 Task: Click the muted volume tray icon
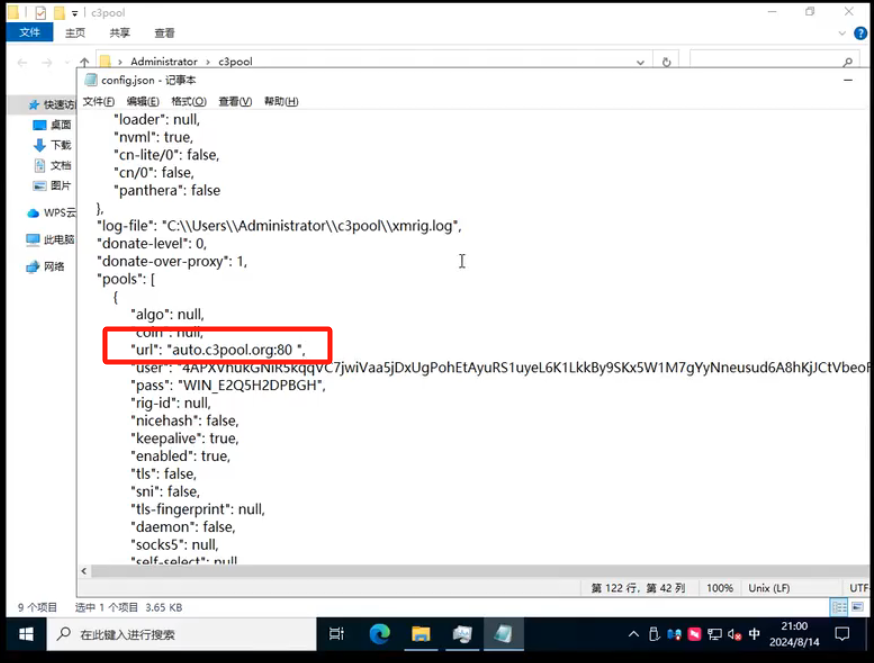pos(735,634)
